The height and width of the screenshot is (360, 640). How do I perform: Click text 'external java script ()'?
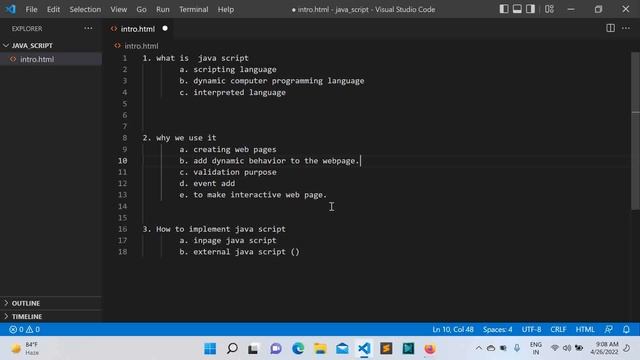point(246,252)
